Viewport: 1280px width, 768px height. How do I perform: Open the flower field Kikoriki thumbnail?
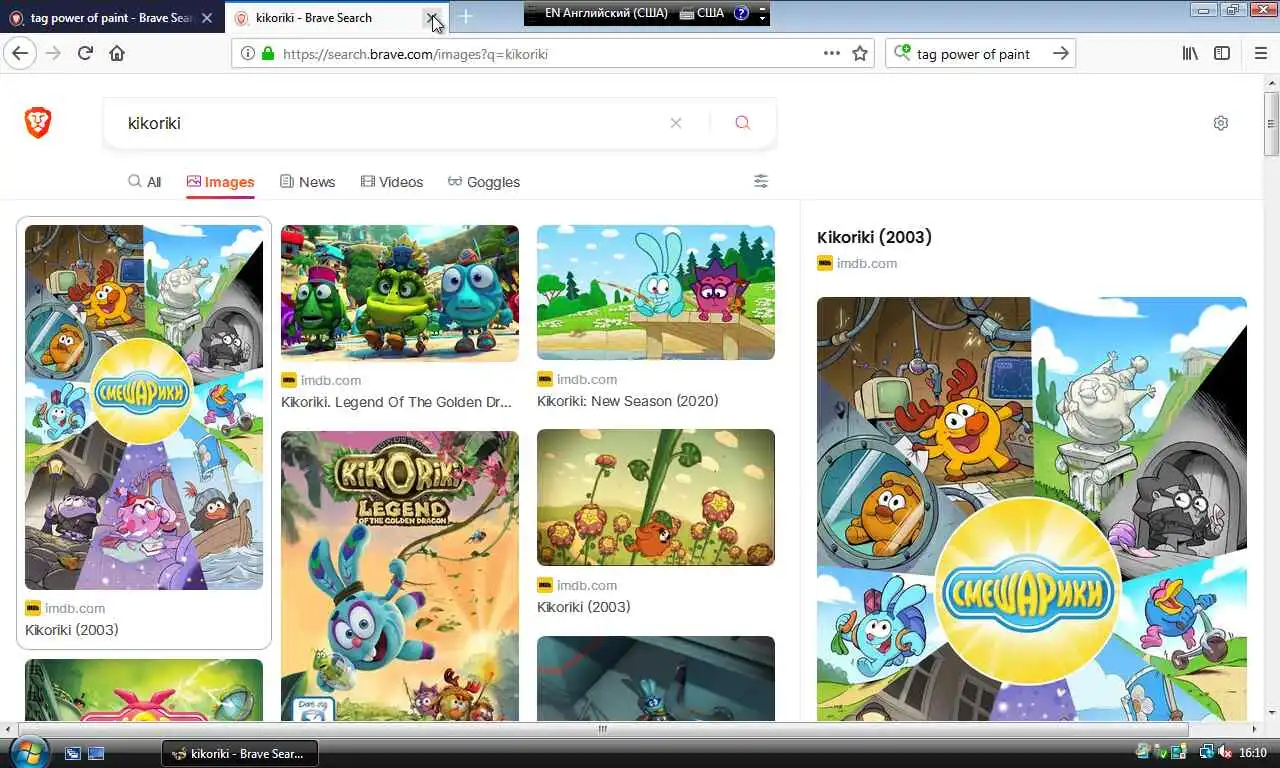click(x=656, y=497)
